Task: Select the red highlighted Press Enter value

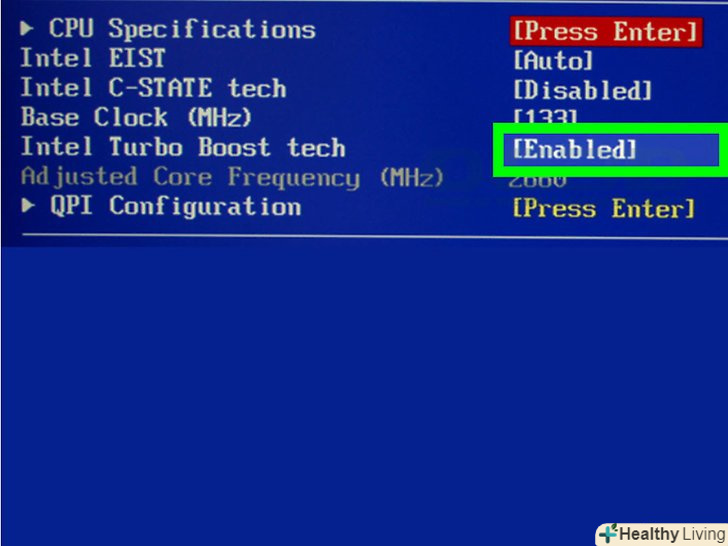Action: pos(606,32)
